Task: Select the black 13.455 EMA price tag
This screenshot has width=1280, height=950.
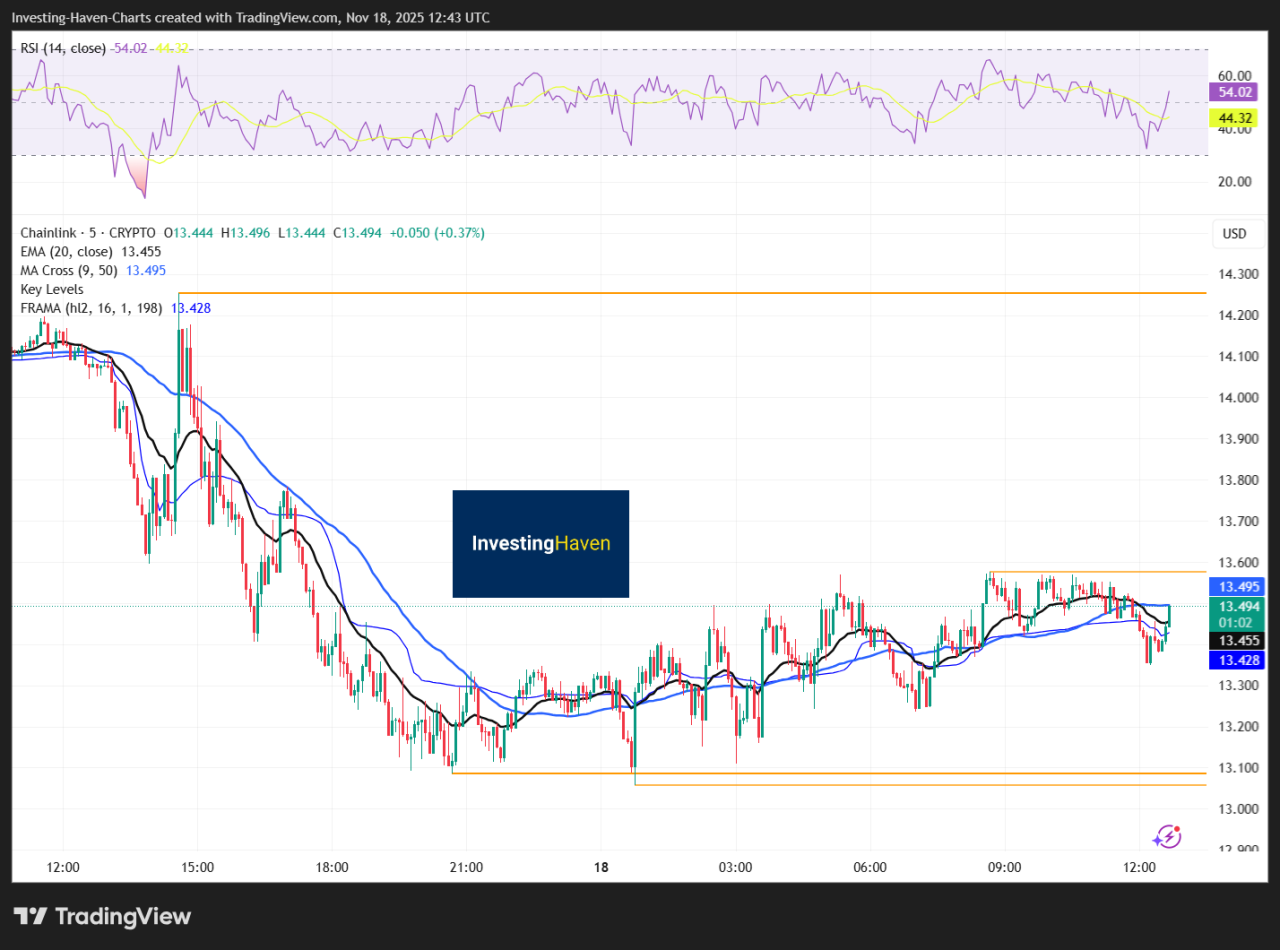Action: coord(1236,640)
